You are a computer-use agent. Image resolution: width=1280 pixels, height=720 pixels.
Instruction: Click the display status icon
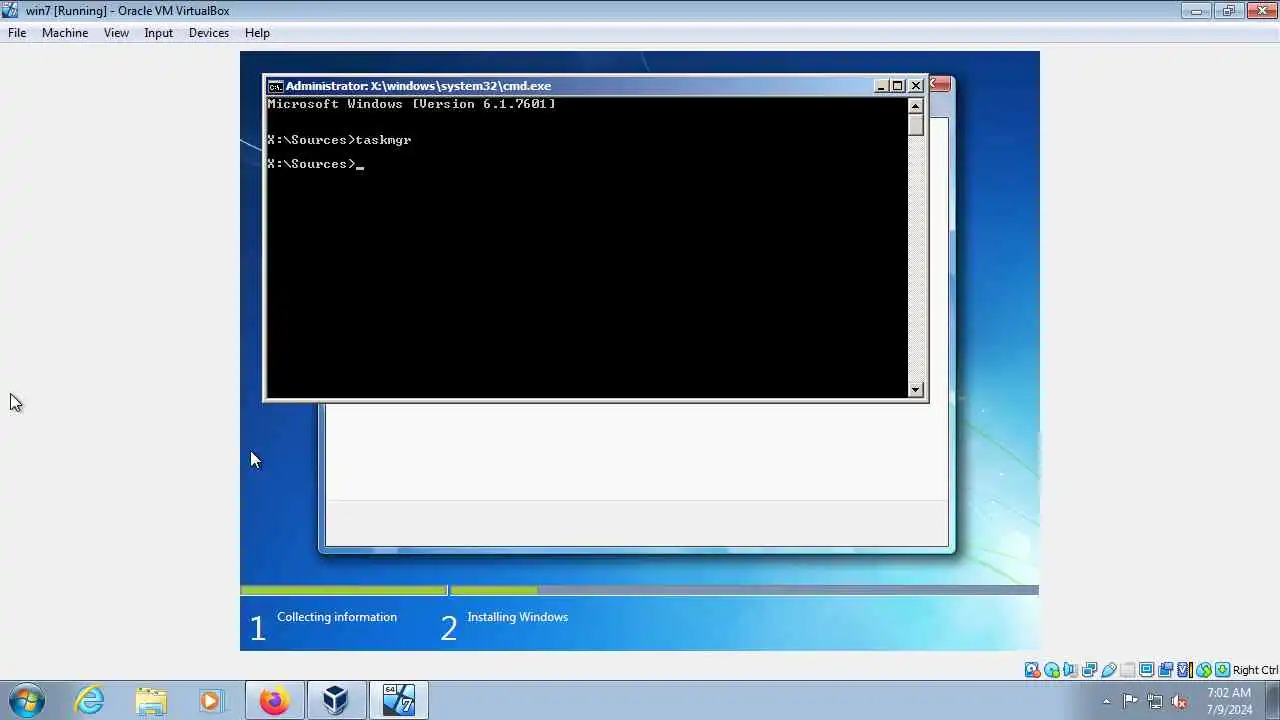tap(1146, 670)
